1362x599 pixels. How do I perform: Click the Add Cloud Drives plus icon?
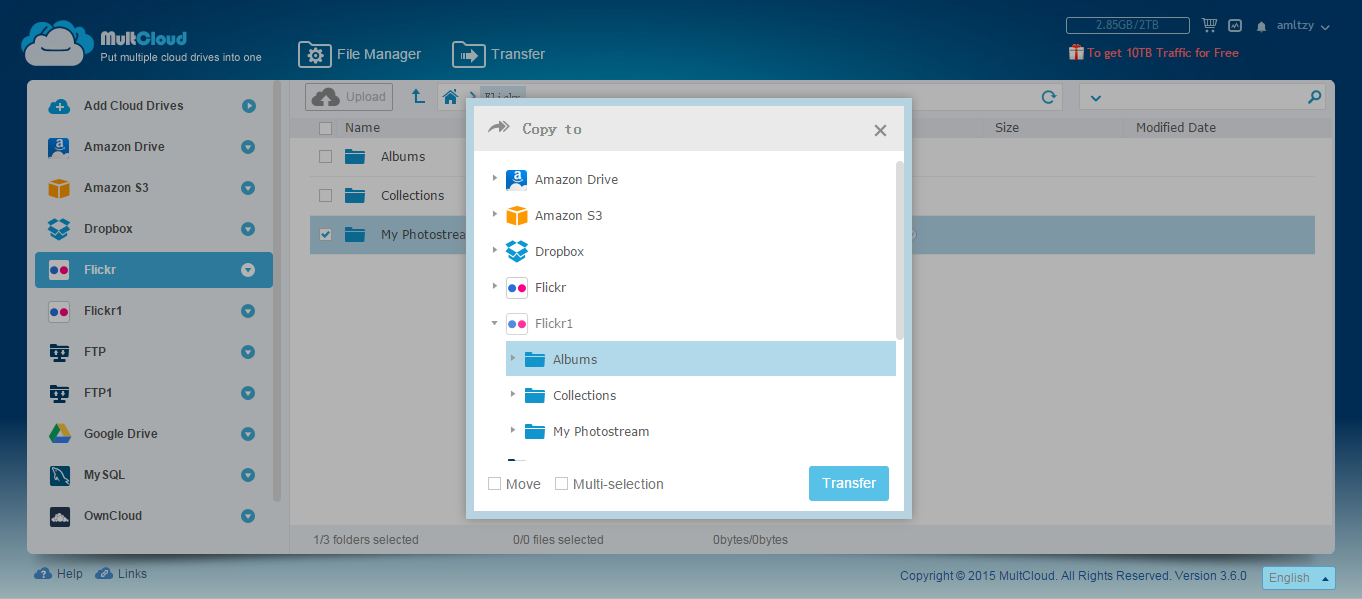(x=59, y=106)
